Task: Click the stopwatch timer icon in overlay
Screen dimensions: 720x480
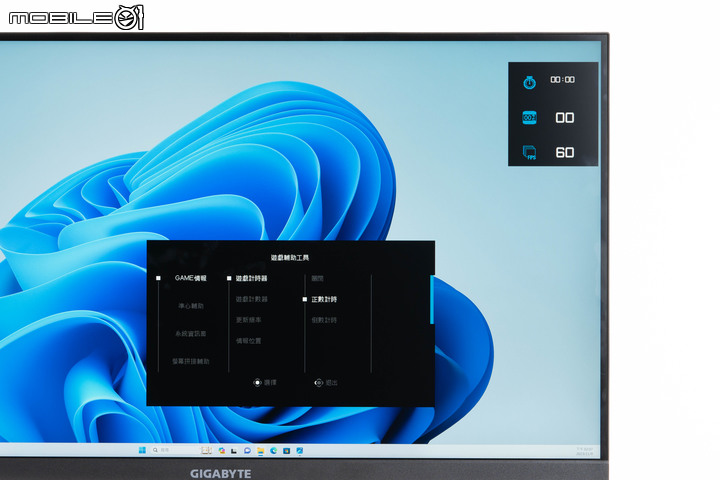Action: tap(529, 82)
